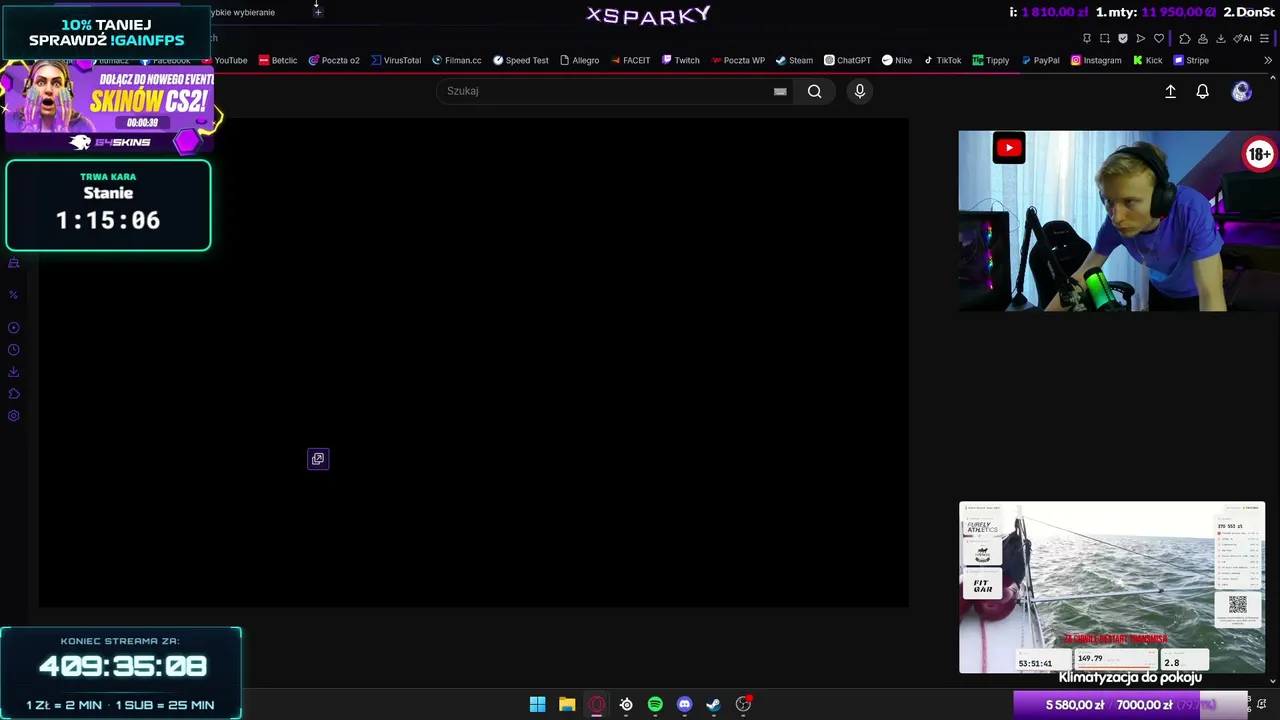1280x720 pixels.
Task: Open the Stripe bookmark
Action: coord(1191,60)
